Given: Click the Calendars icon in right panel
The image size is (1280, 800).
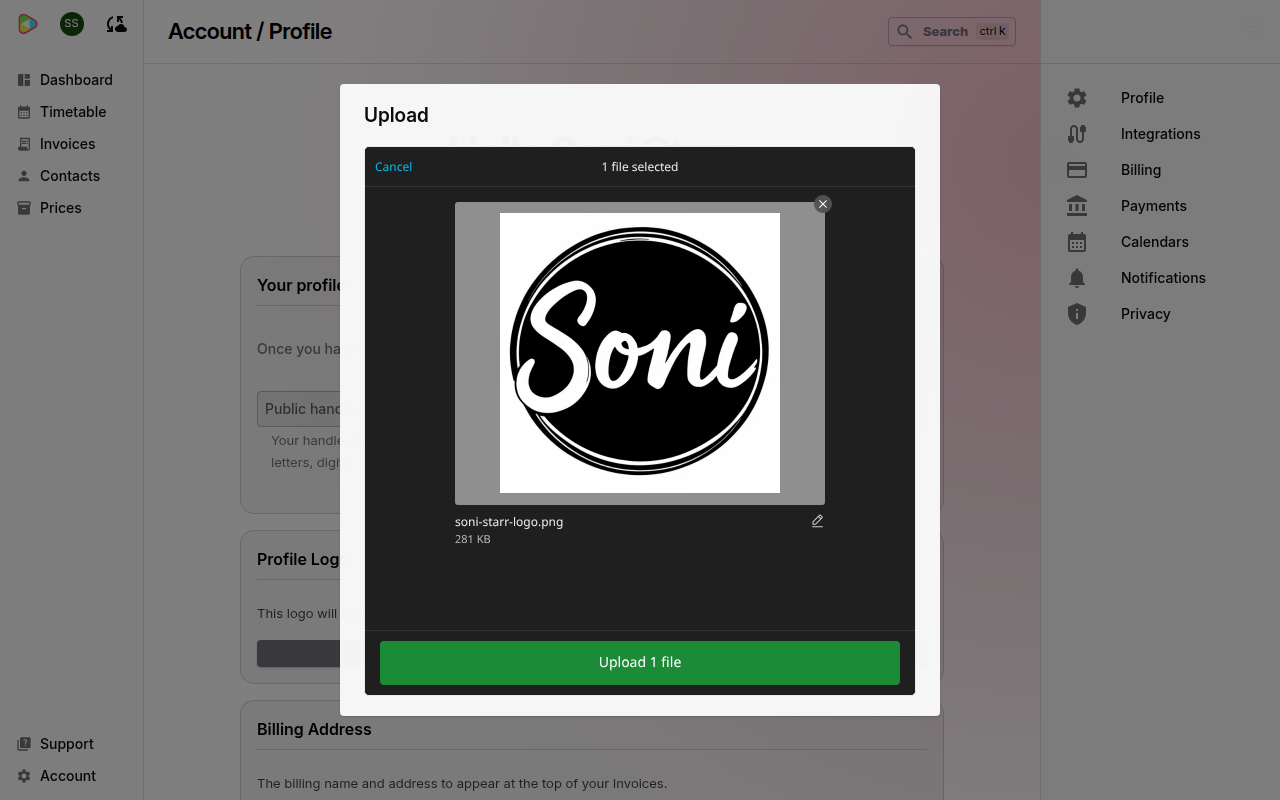Looking at the screenshot, I should pos(1077,242).
